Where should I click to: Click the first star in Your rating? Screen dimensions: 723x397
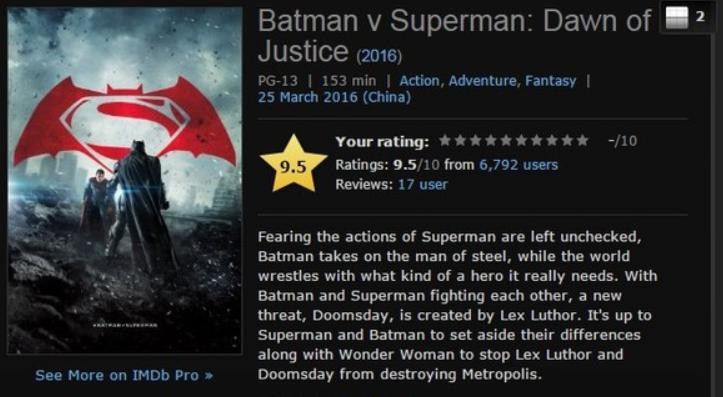(x=445, y=140)
